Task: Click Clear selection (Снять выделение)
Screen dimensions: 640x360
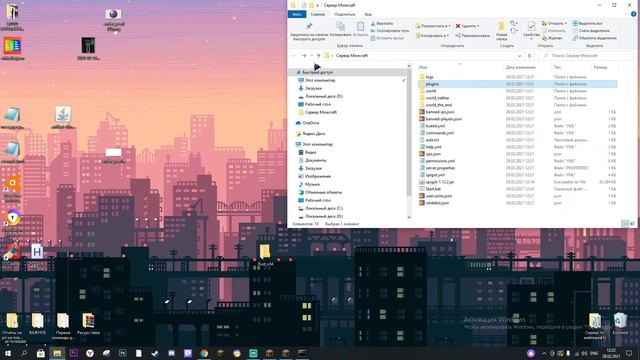Action: click(591, 31)
